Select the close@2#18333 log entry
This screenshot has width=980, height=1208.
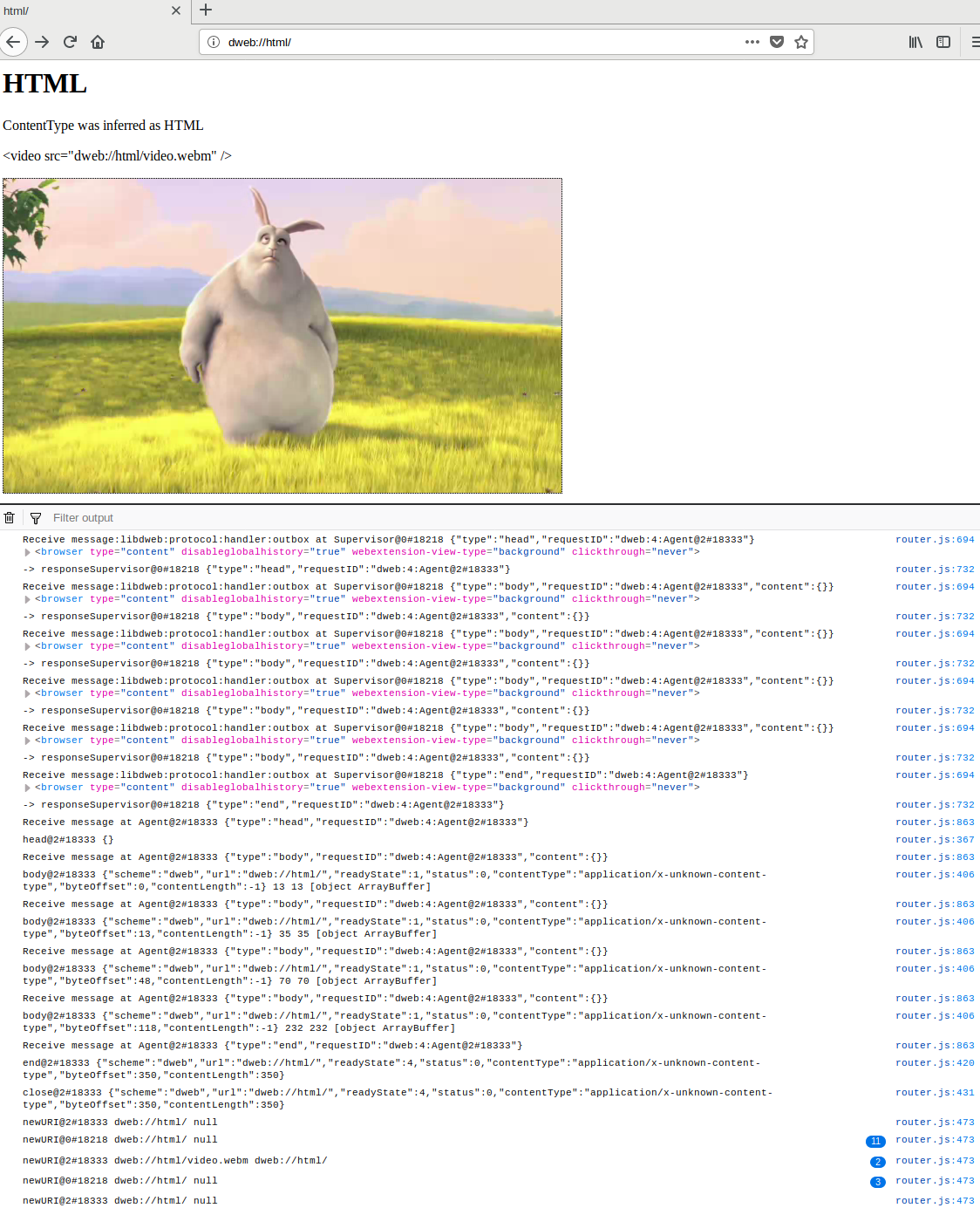point(398,1099)
